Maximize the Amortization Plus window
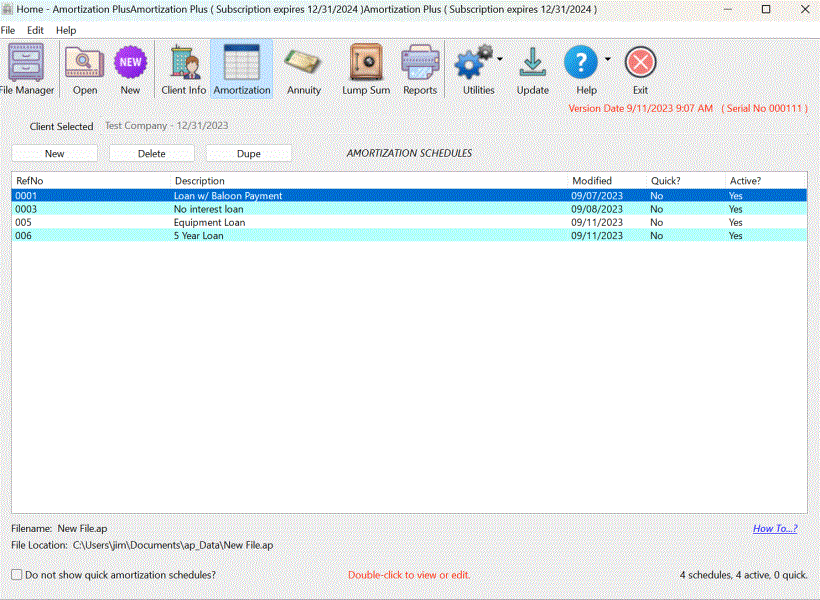The image size is (820, 600). click(766, 9)
